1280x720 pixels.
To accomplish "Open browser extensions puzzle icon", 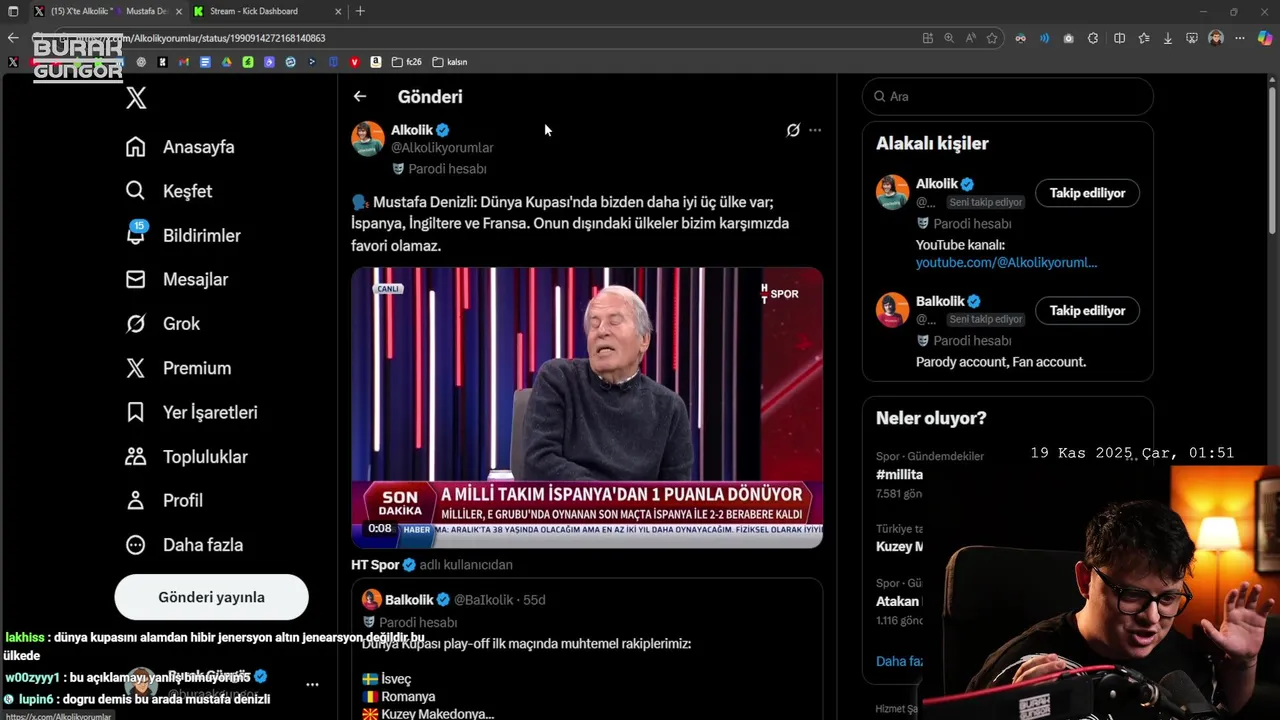I will 1093,38.
